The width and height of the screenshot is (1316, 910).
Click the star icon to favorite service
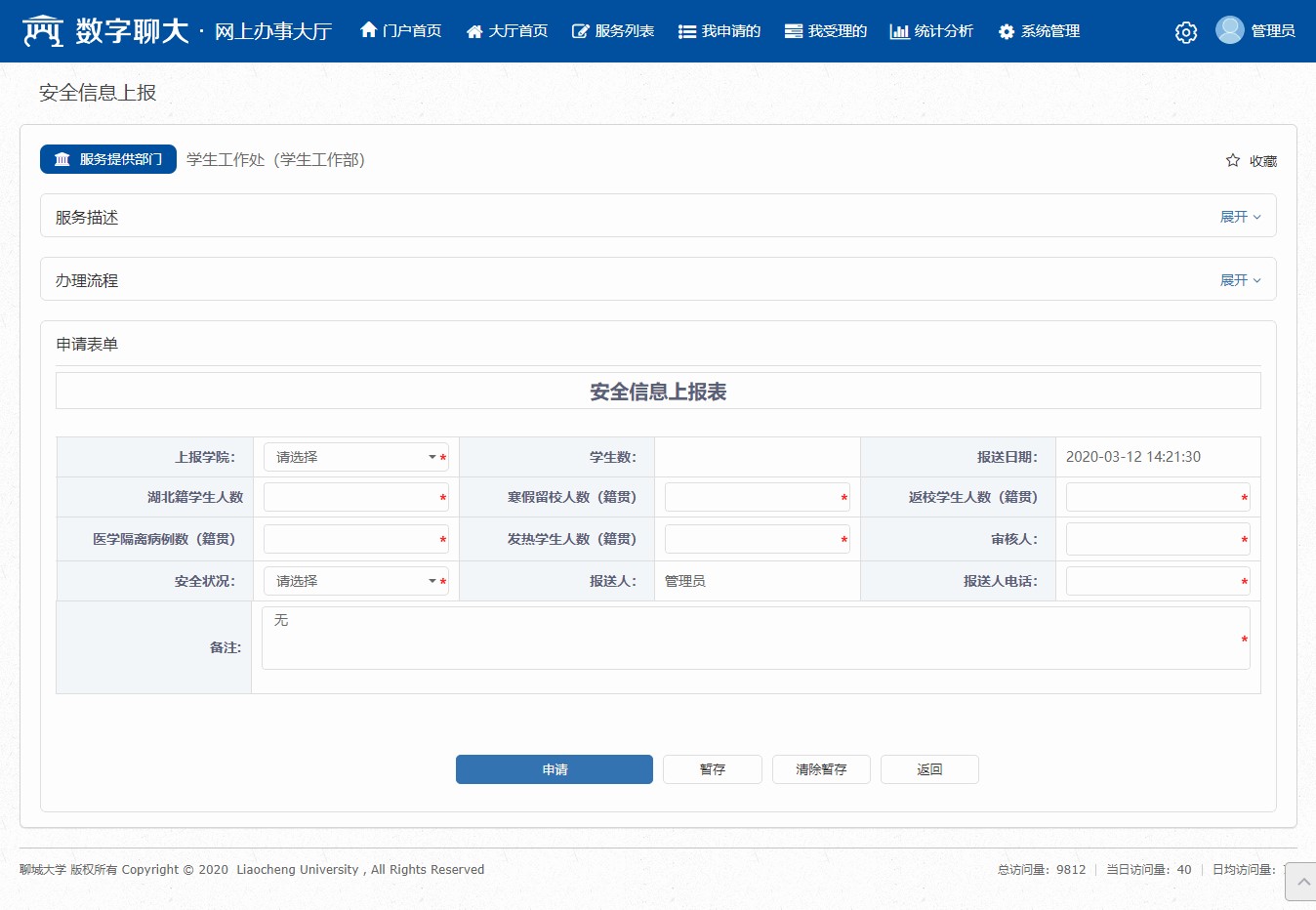pyautogui.click(x=1233, y=160)
